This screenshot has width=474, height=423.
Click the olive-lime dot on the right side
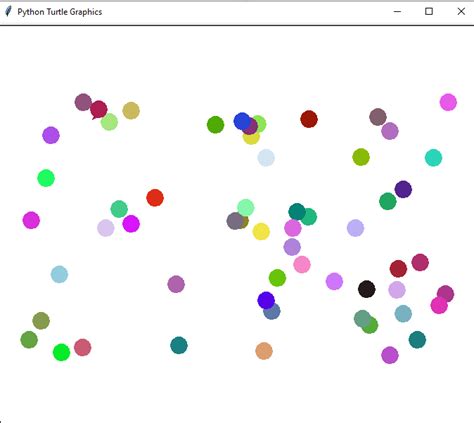(x=361, y=157)
